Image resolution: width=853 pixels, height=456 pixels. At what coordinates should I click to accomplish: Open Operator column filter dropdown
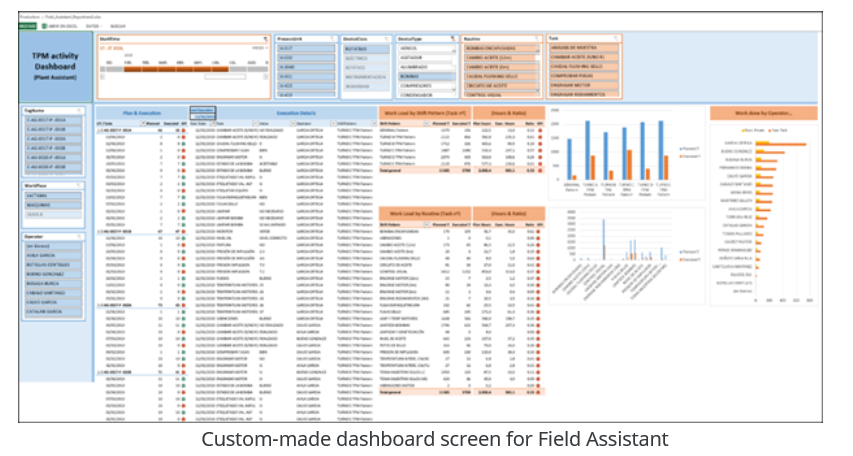coord(333,124)
